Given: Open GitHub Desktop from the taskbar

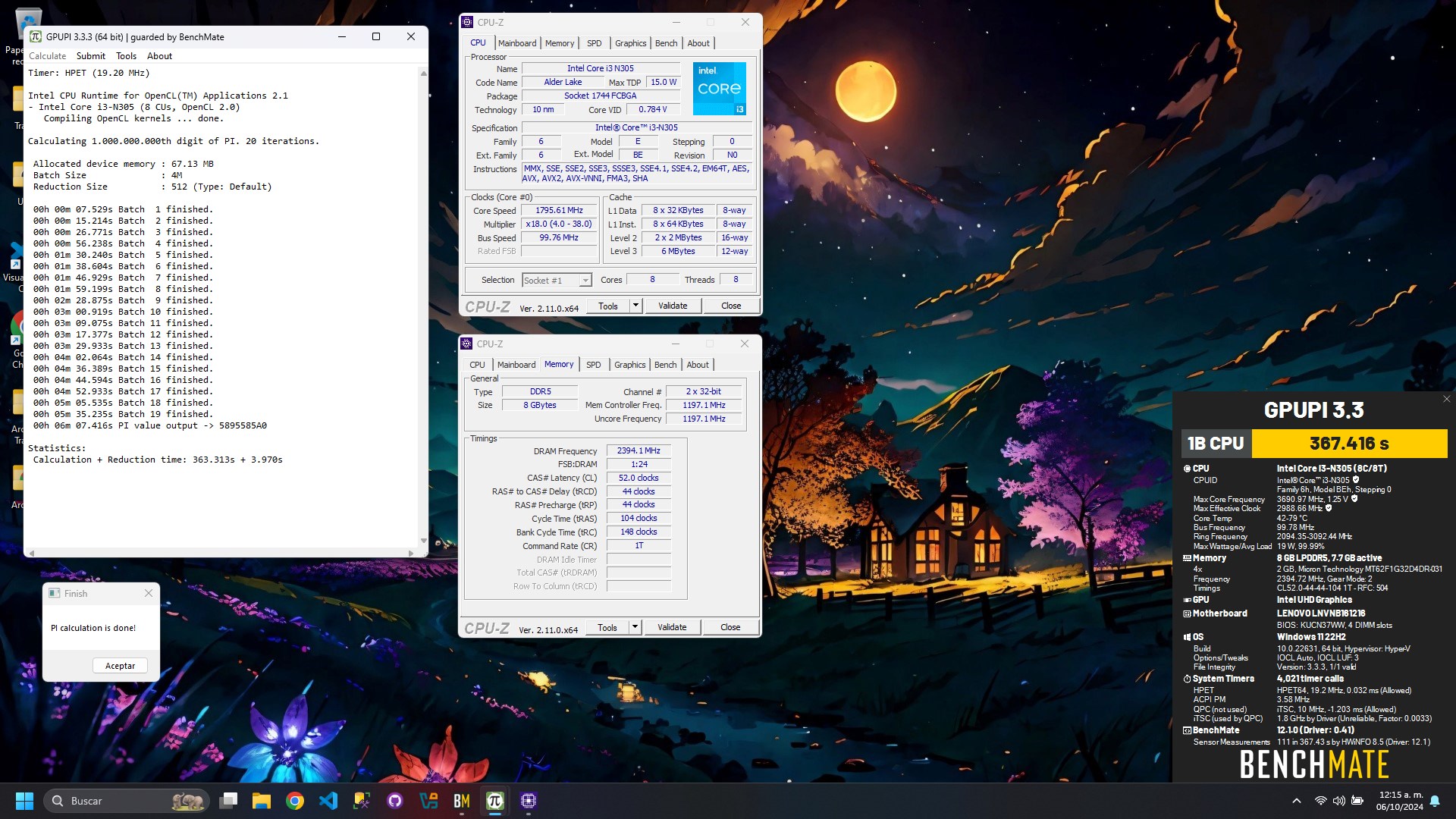Looking at the screenshot, I should 395,801.
